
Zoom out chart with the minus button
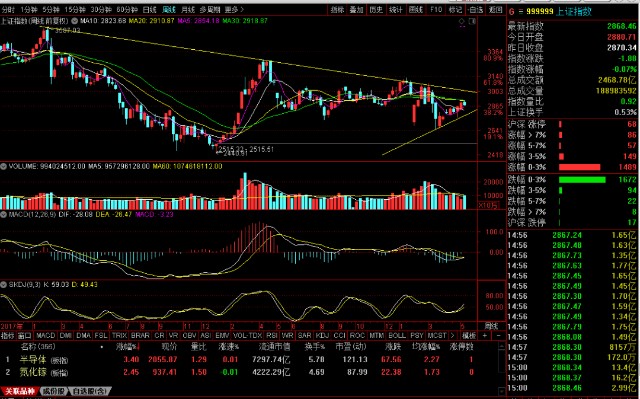pos(498,335)
